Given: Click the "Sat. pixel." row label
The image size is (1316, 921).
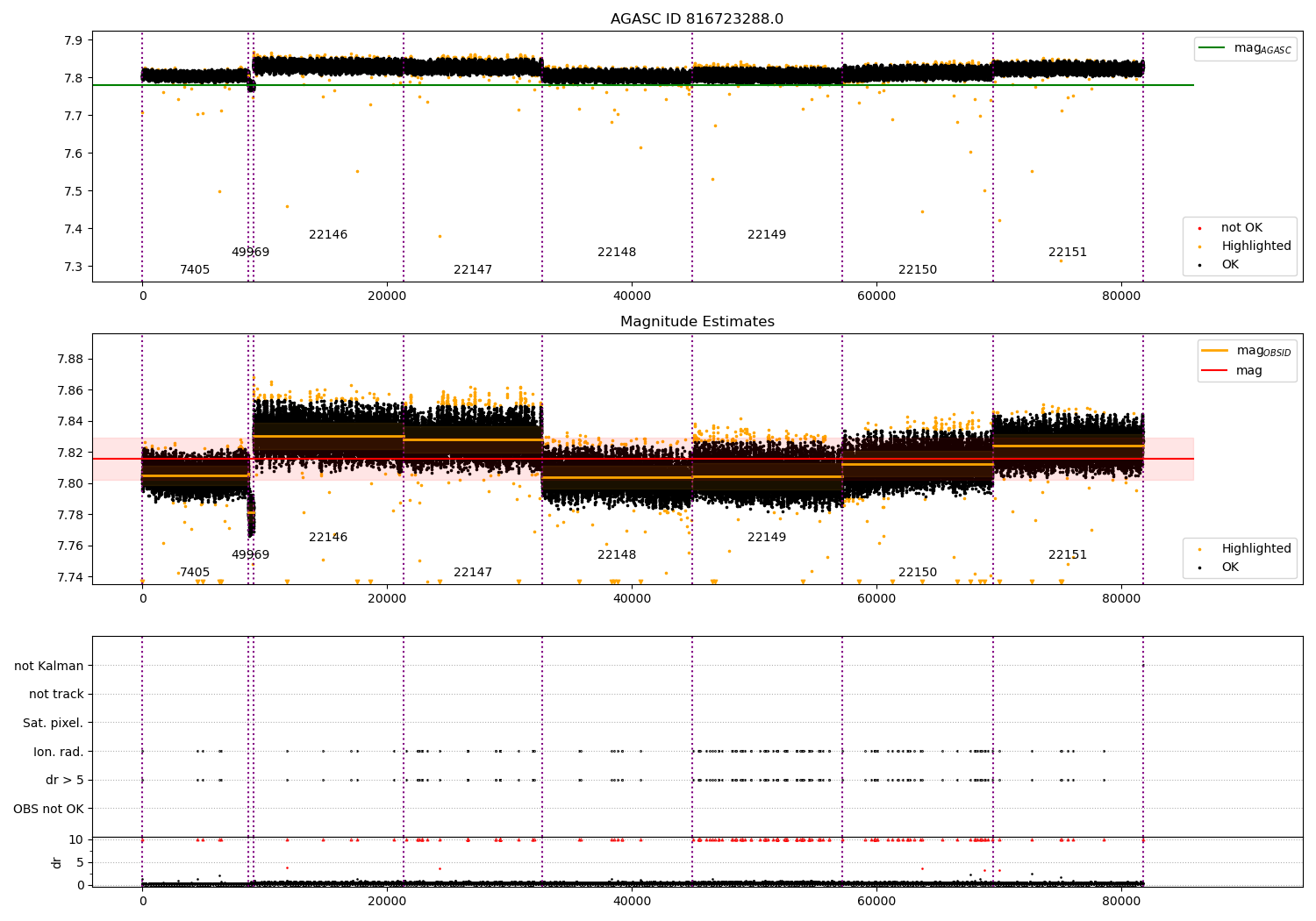Looking at the screenshot, I should [54, 724].
